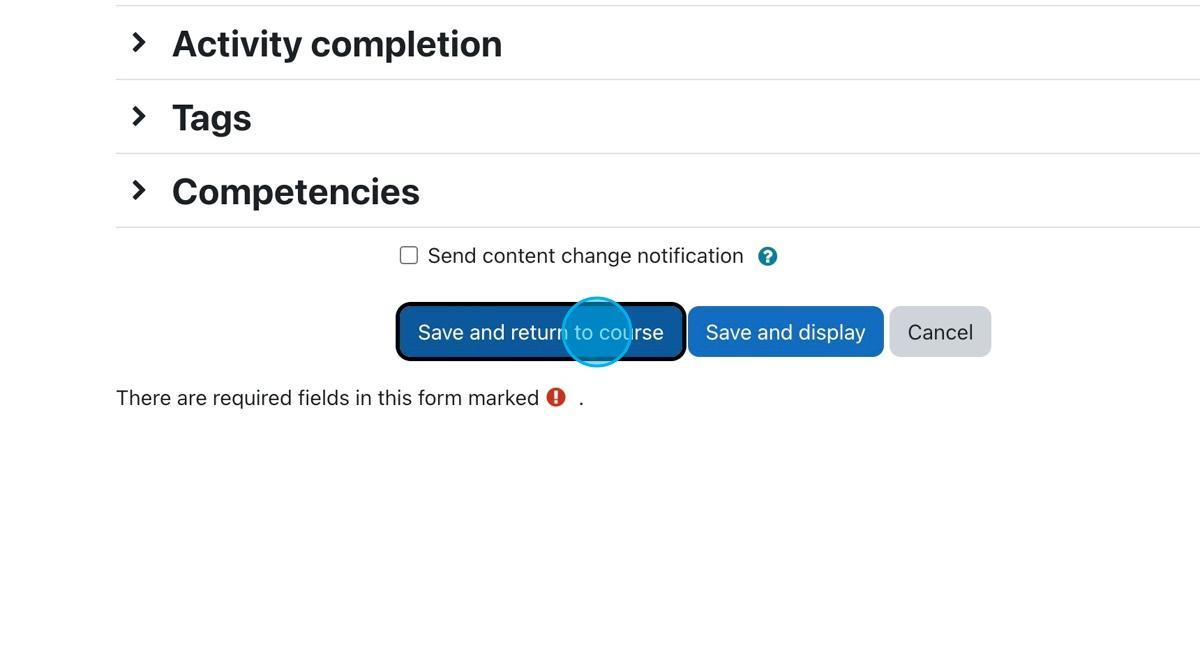
Task: Click the arrow icon next to Competencies heading
Action: (137, 190)
